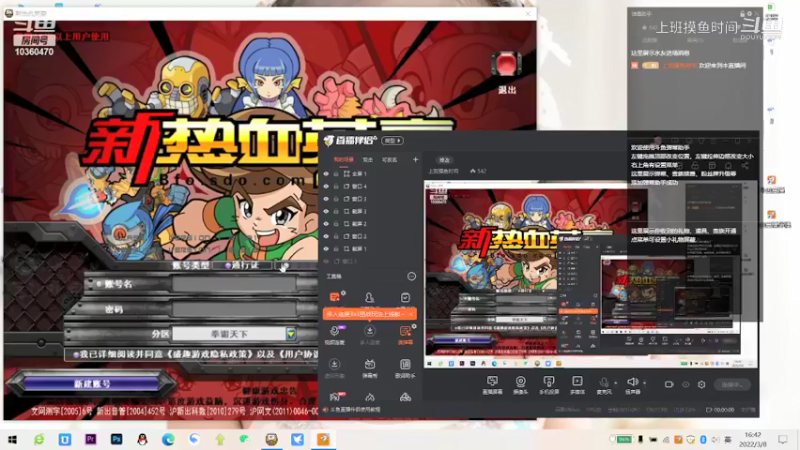Toggle the preview eye icon in control bar
Viewport: 800px width, 450px height.
(686, 384)
